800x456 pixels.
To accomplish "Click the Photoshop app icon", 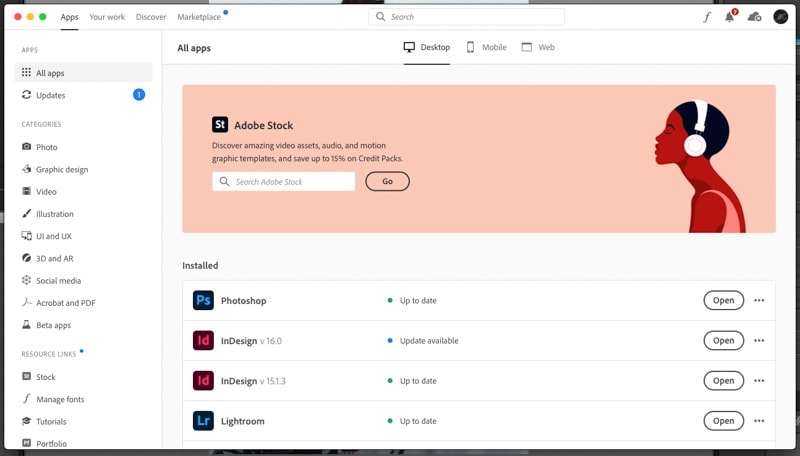I will point(203,300).
